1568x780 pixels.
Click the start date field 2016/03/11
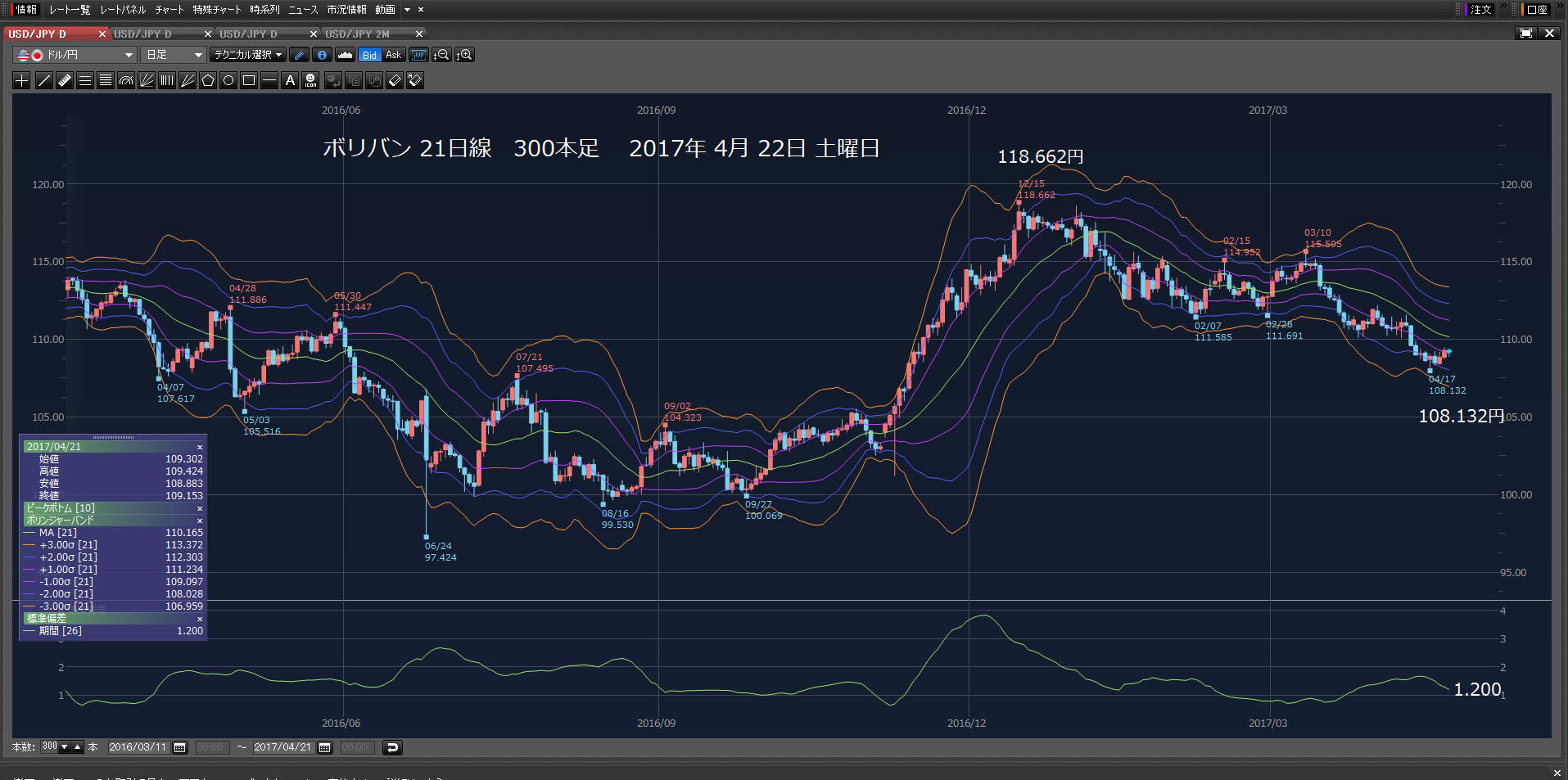point(138,747)
